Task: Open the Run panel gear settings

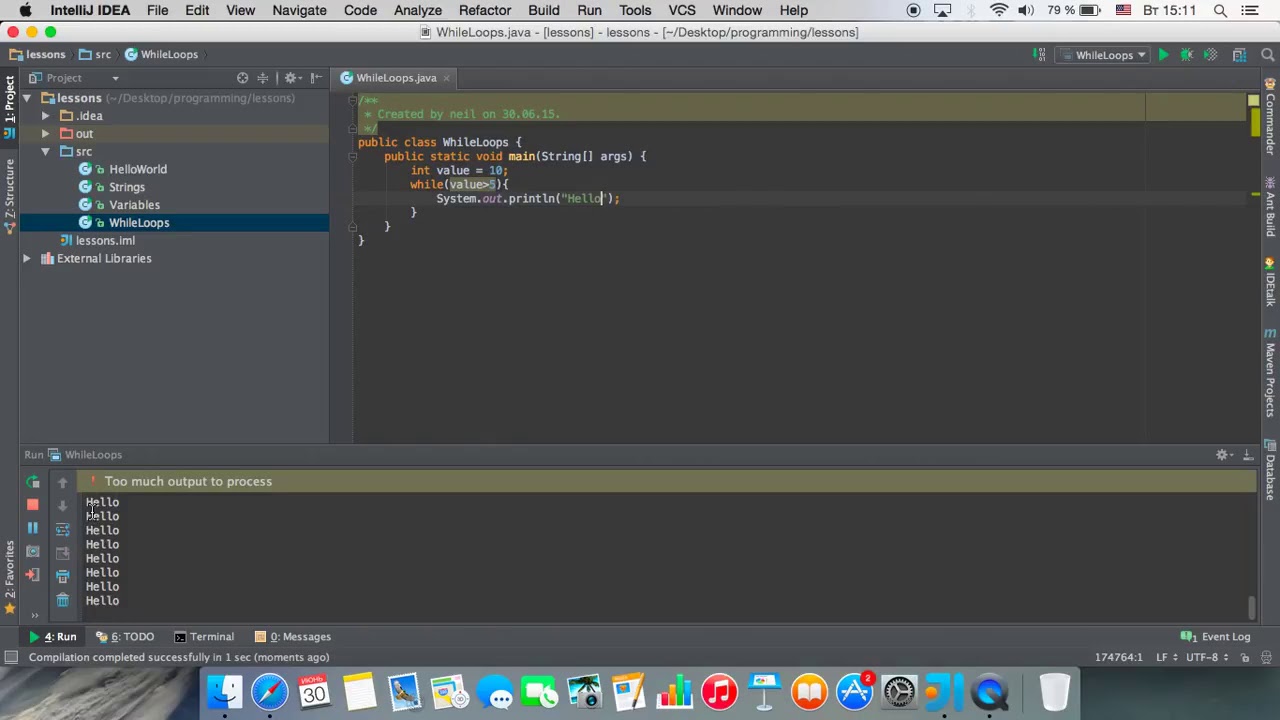Action: click(1224, 455)
